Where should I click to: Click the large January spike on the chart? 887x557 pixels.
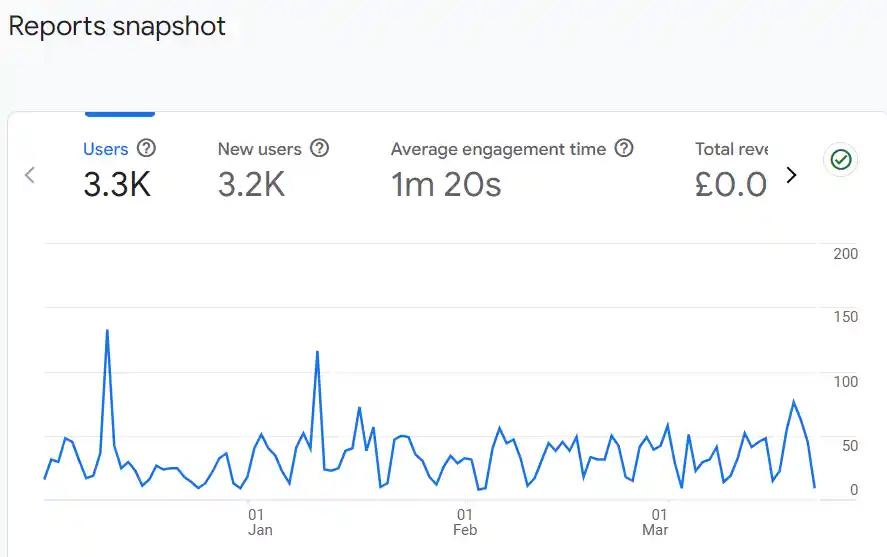(317, 352)
